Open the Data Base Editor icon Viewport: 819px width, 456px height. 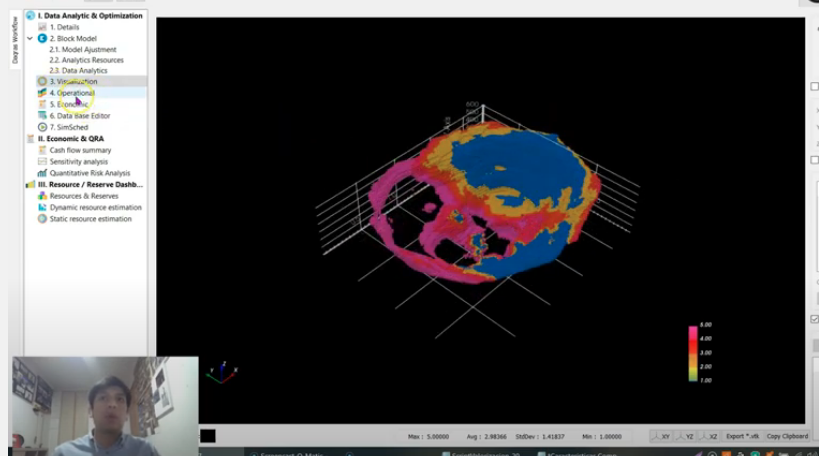pyautogui.click(x=42, y=116)
